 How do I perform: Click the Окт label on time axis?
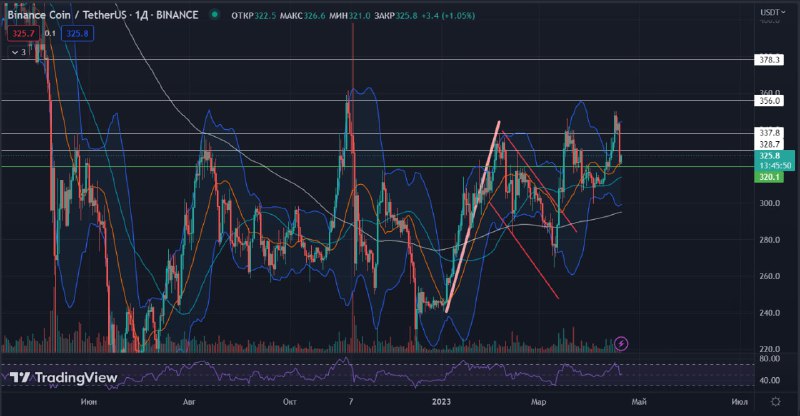[x=290, y=402]
